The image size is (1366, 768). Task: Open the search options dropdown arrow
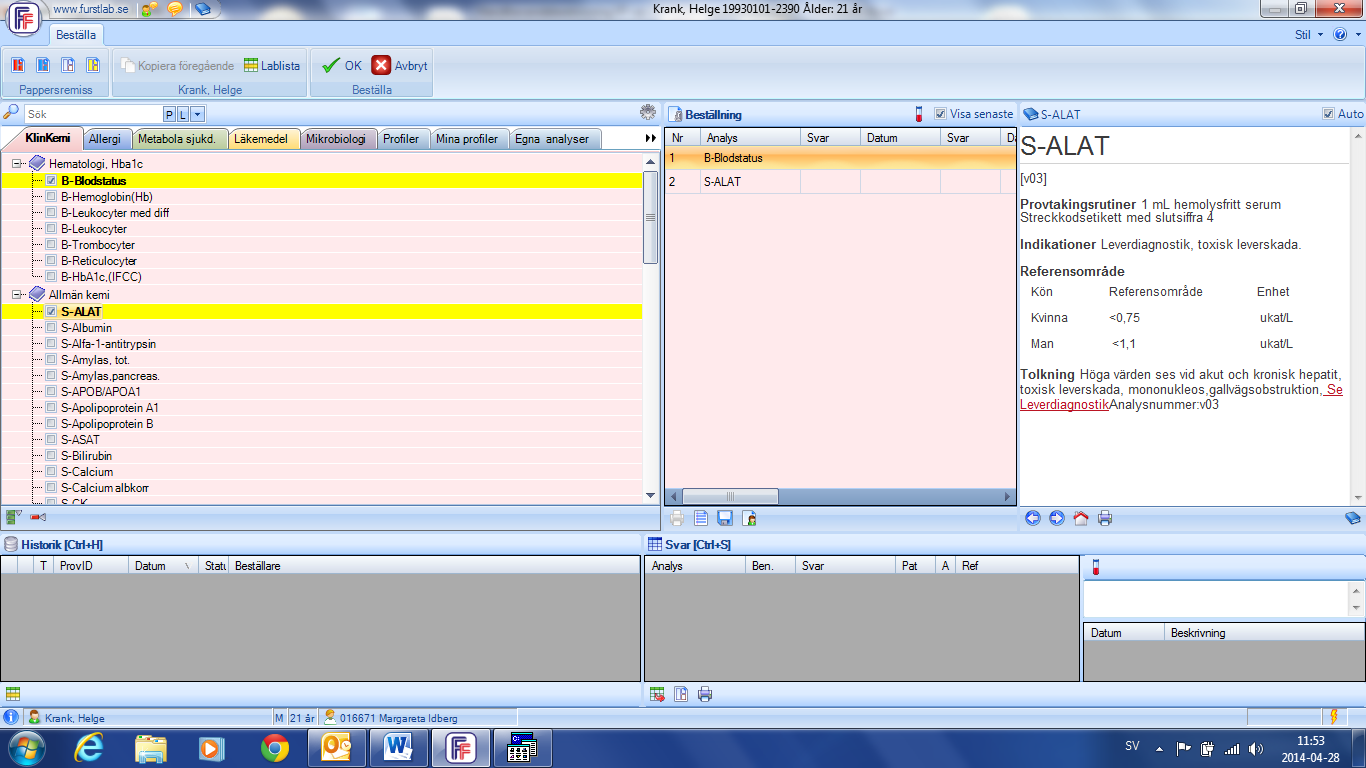point(197,115)
